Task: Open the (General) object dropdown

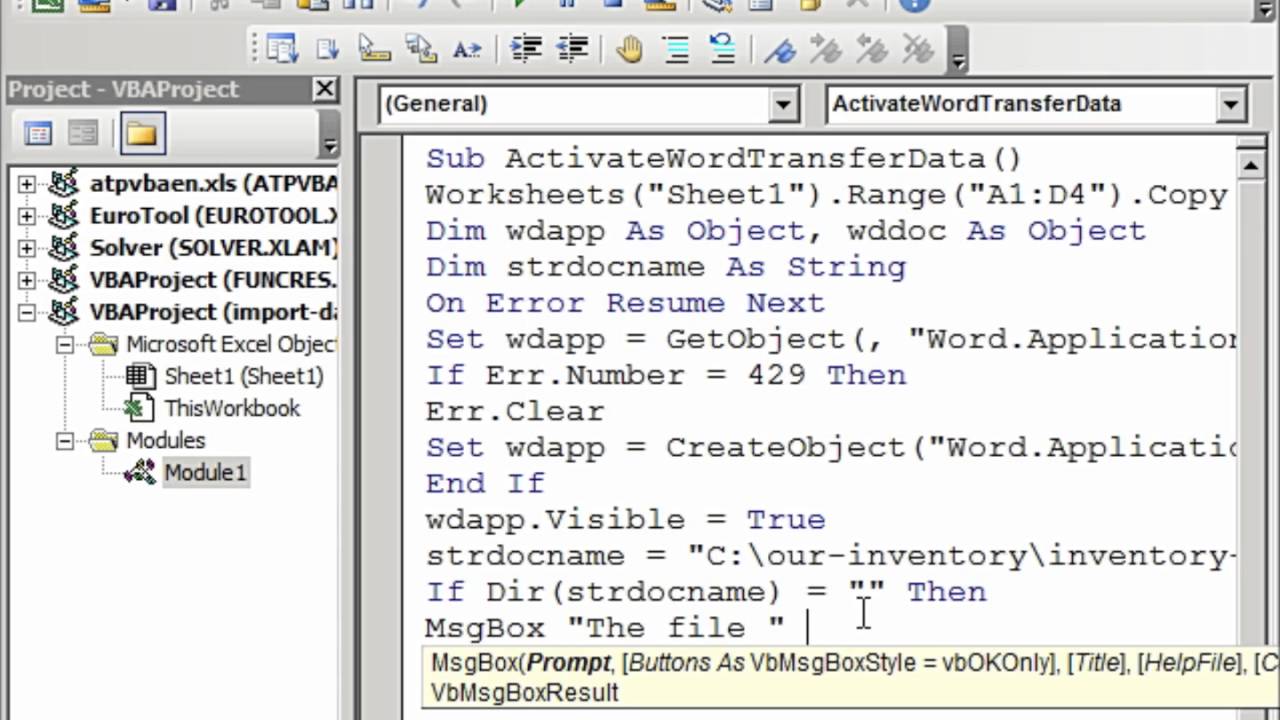Action: [783, 104]
